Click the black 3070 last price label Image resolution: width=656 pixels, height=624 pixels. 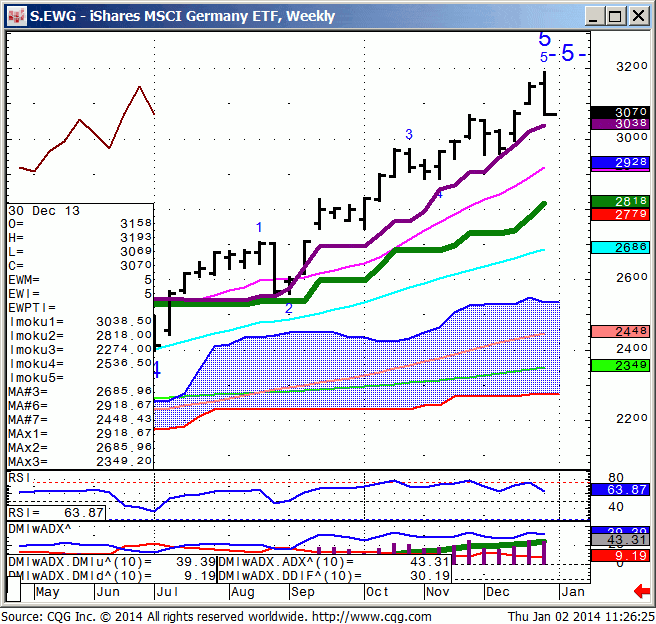(x=620, y=112)
